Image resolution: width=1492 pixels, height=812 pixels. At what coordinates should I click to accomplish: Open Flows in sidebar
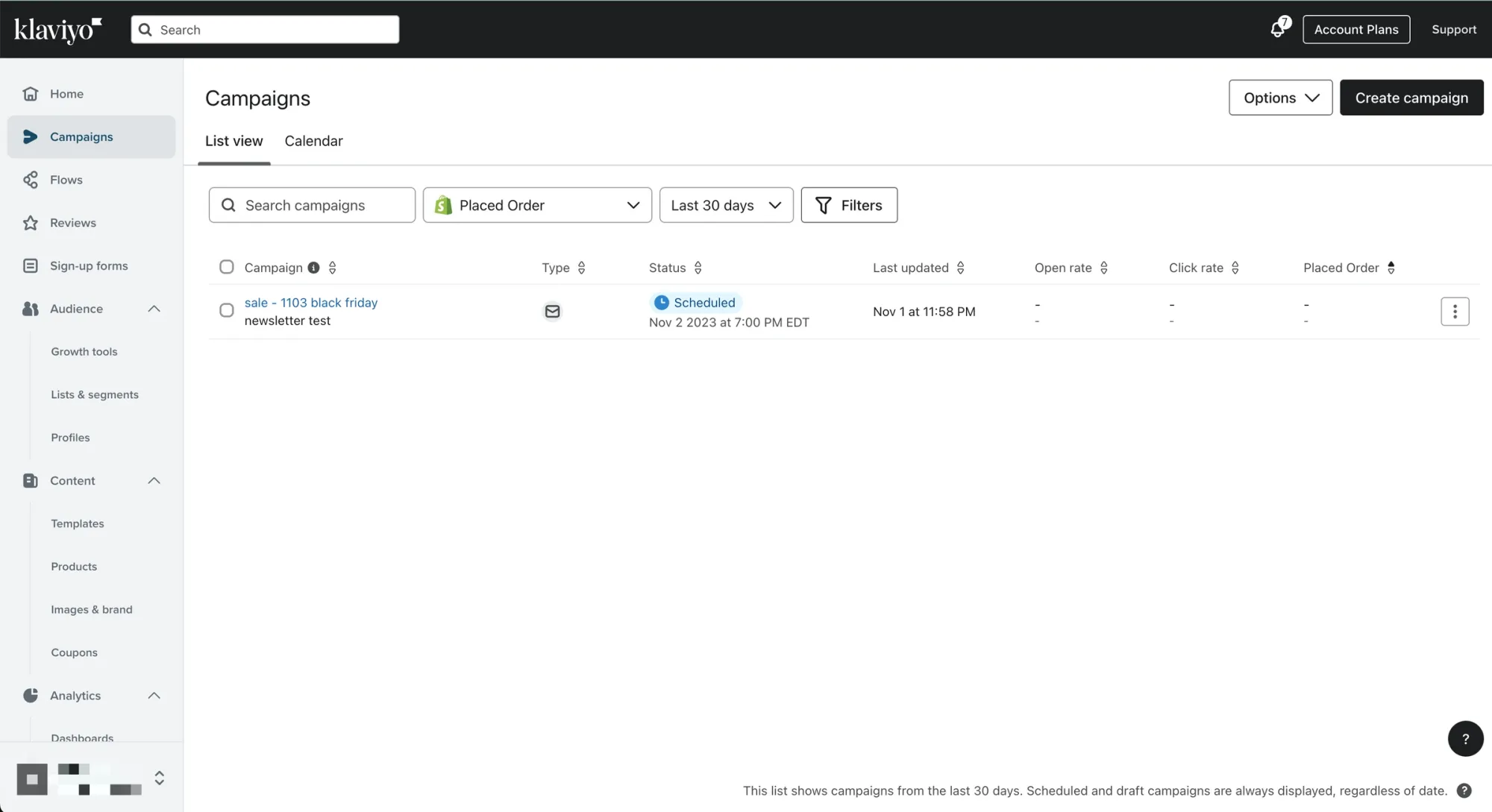coord(91,180)
